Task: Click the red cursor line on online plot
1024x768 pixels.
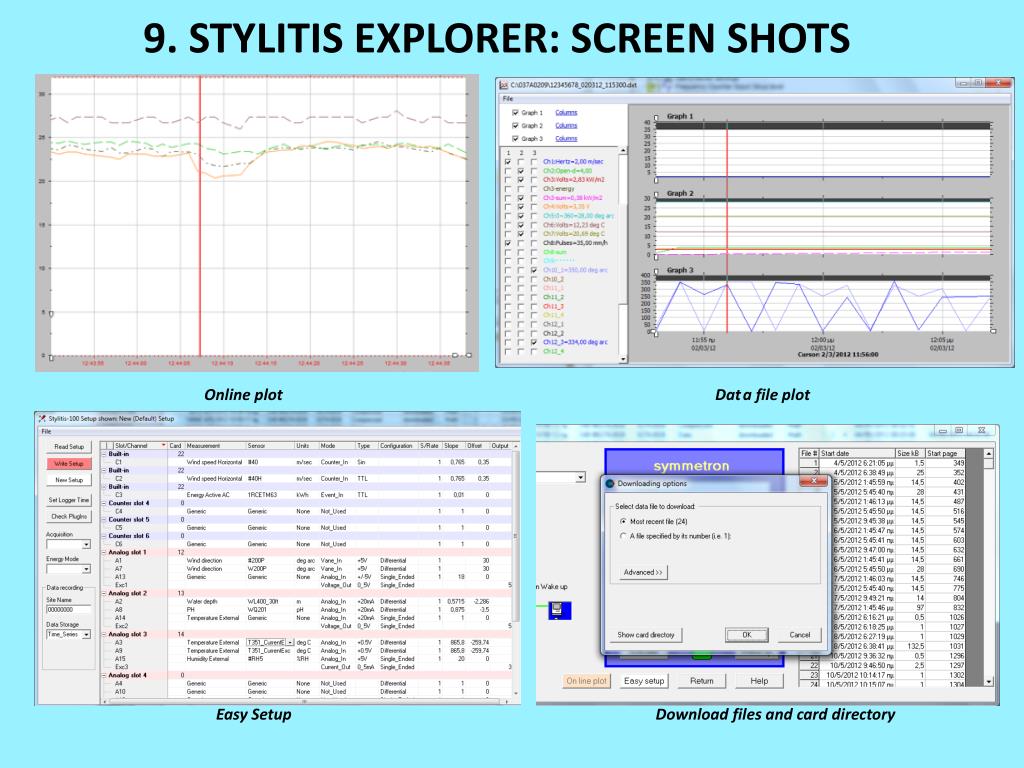Action: tap(200, 216)
